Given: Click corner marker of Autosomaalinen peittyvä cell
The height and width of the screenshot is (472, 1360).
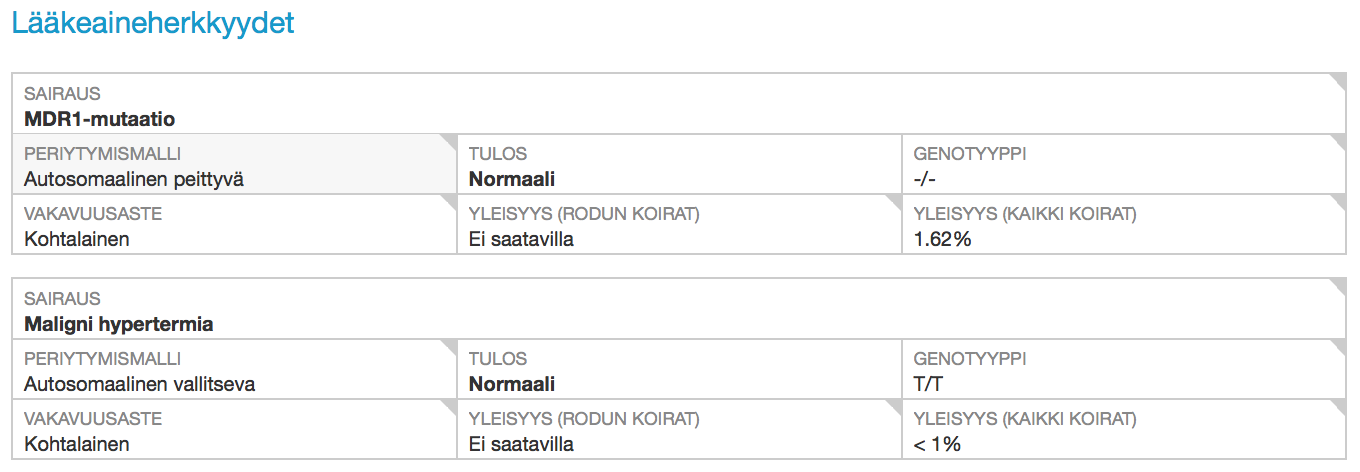Looking at the screenshot, I should [448, 142].
